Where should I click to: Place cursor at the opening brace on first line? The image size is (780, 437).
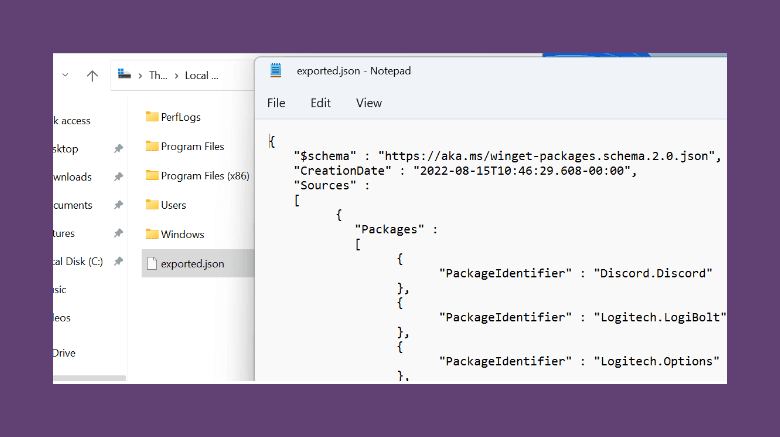pos(272,141)
